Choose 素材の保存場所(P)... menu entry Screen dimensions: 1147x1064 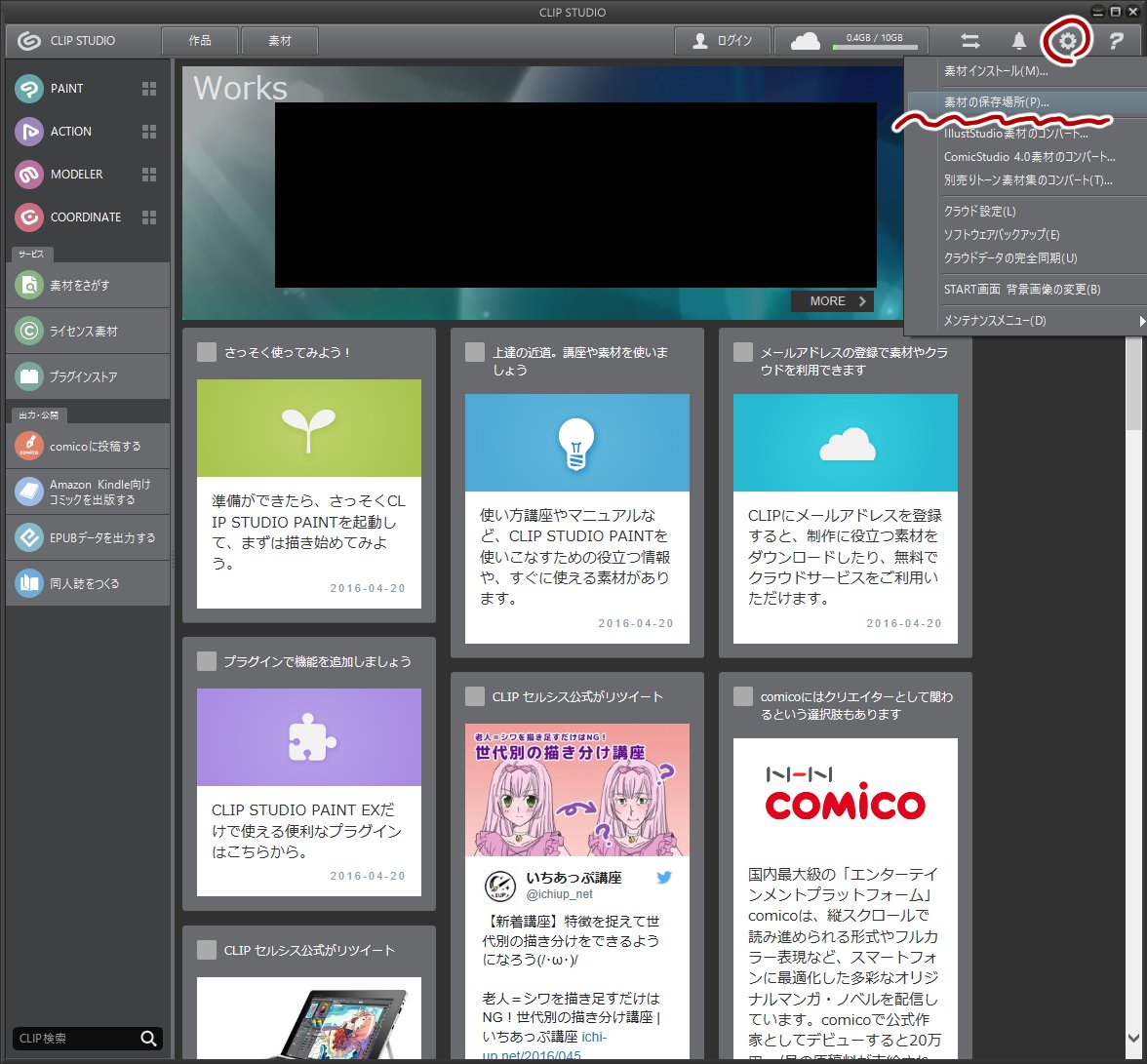(1026, 102)
